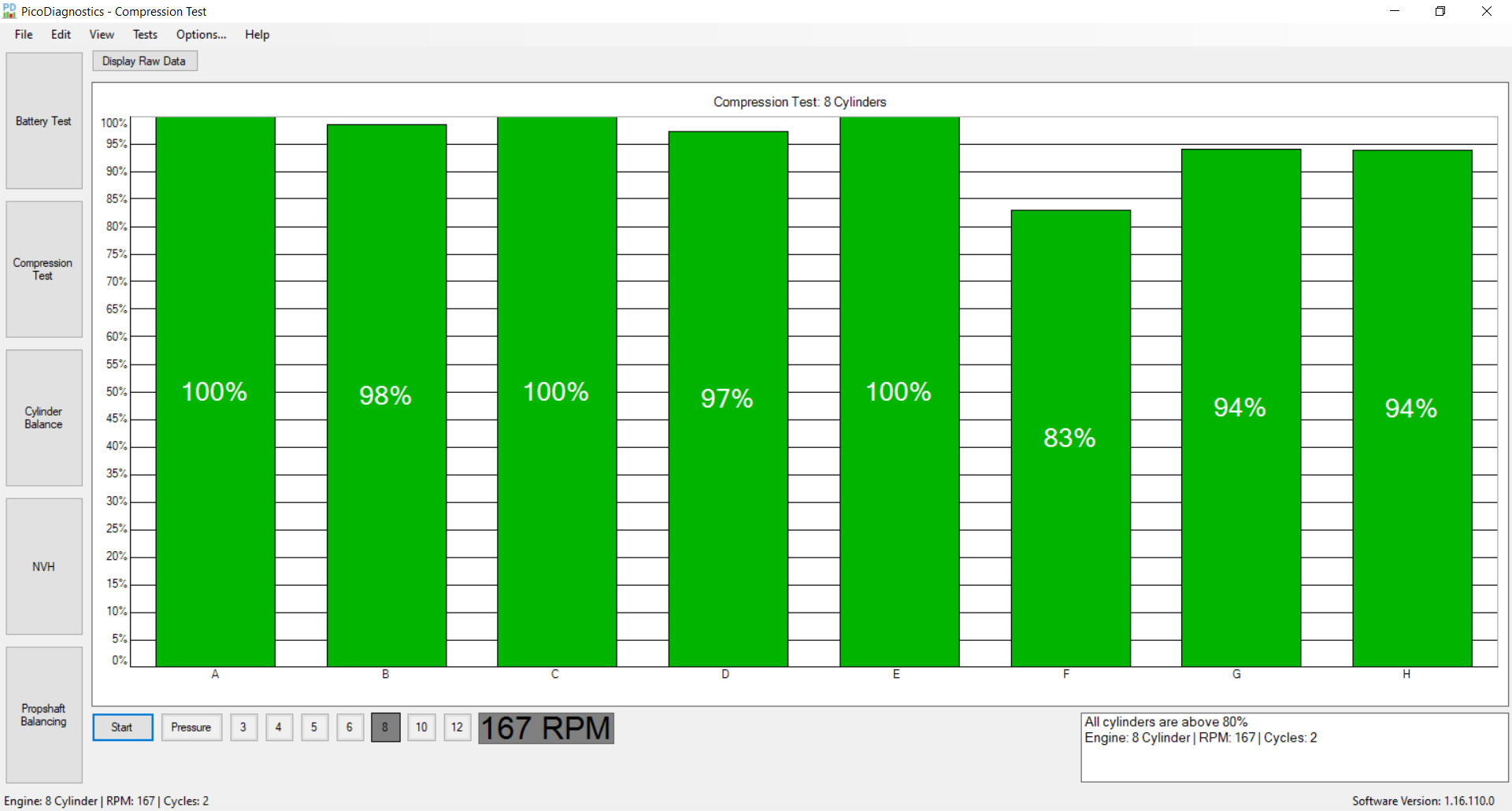Click cylinder G bar in chart
Viewport: 1512px width, 811px height.
point(1241,408)
